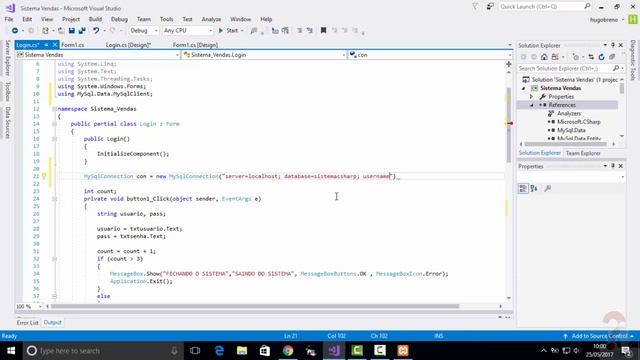Click the Open File folder toolbar icon
Screen dimensions: 640x360
pyautogui.click(x=61, y=31)
